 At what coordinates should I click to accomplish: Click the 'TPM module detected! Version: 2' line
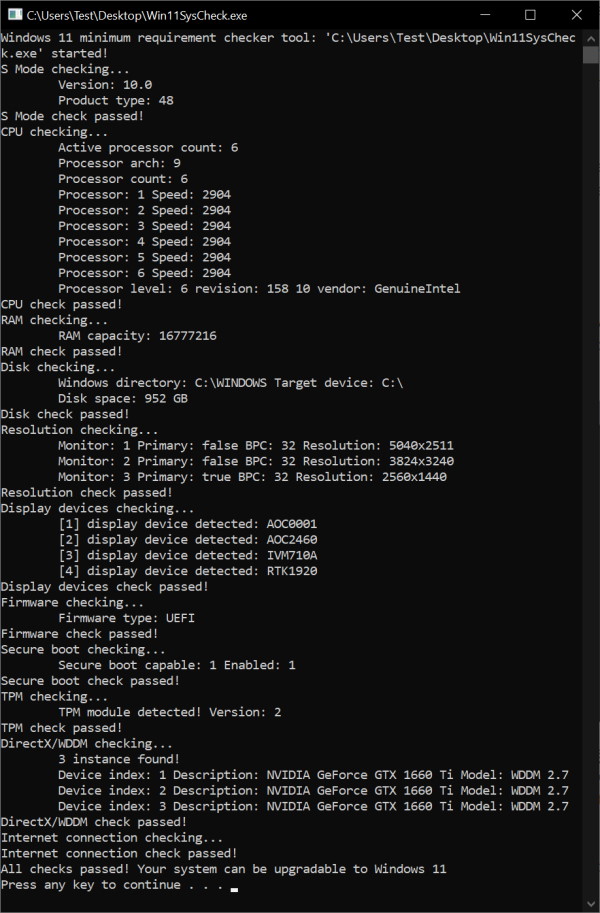click(x=170, y=713)
